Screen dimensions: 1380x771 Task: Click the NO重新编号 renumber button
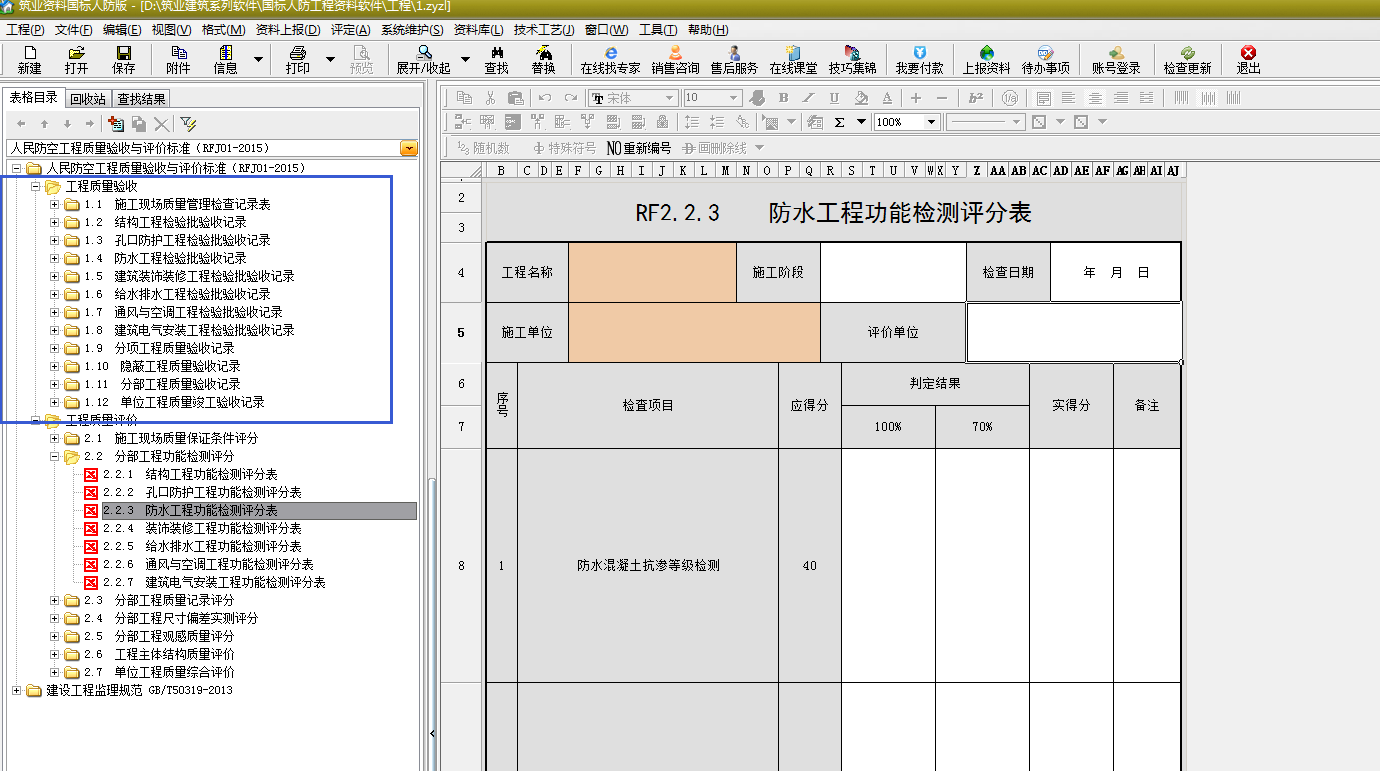tap(639, 148)
